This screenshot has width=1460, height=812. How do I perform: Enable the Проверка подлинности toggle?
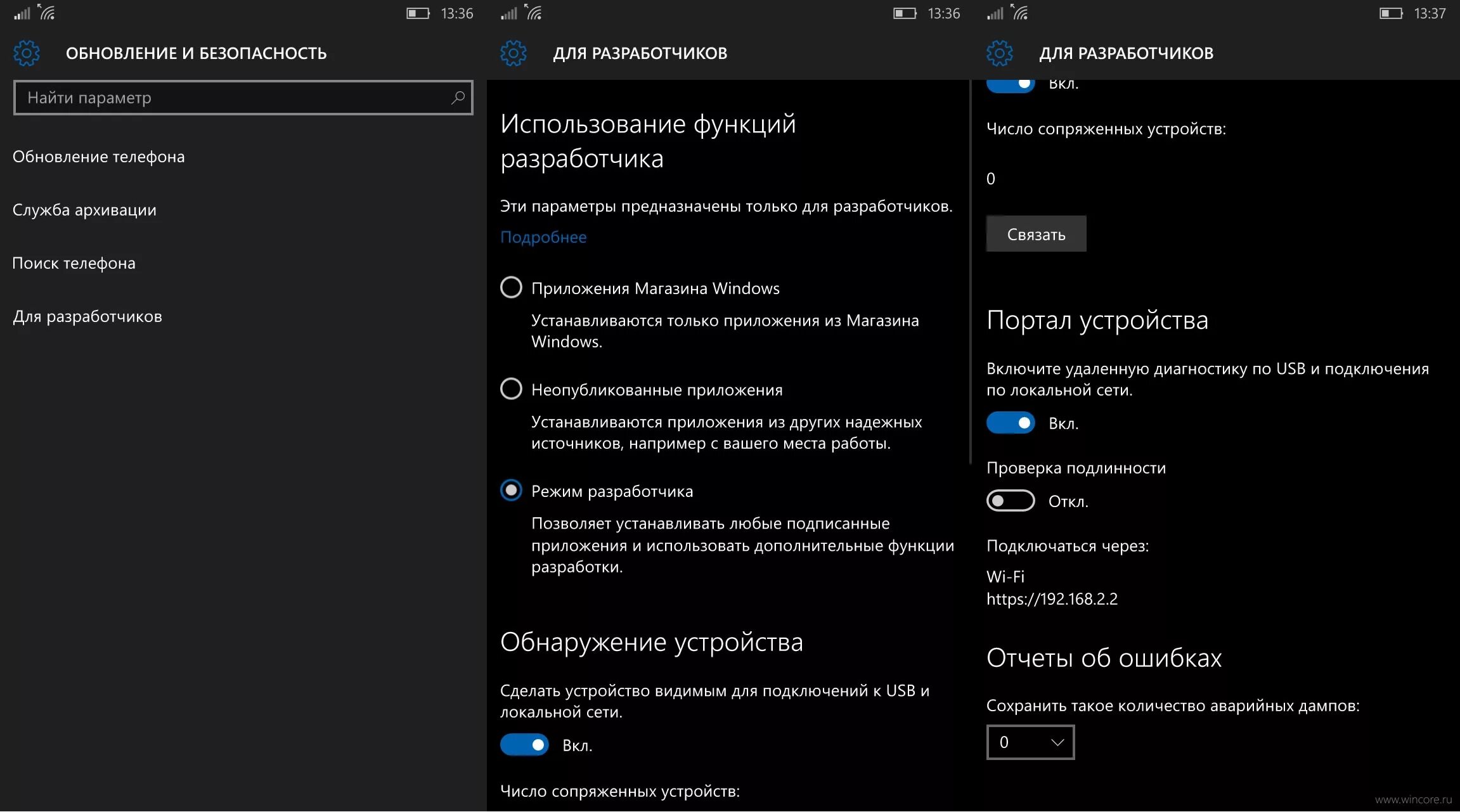point(1011,501)
